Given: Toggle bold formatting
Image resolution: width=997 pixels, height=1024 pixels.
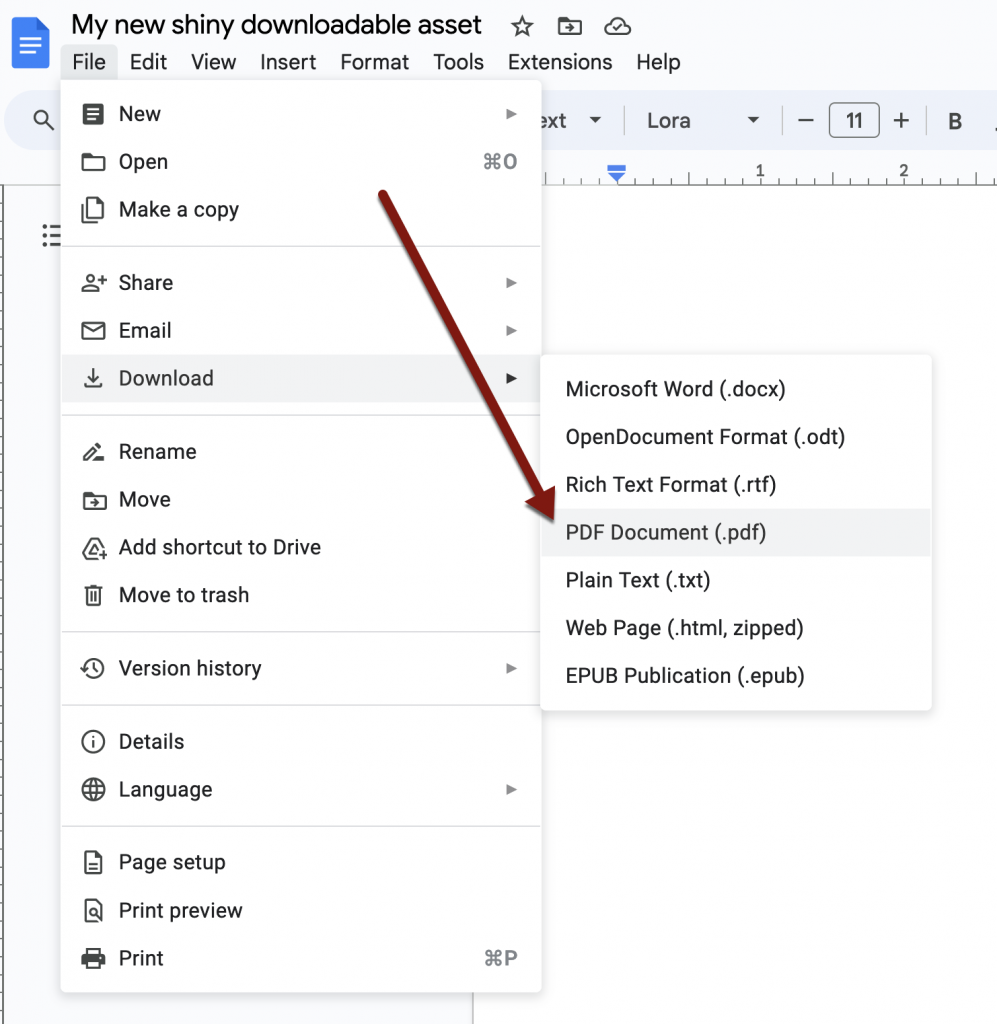Looking at the screenshot, I should click(x=955, y=121).
